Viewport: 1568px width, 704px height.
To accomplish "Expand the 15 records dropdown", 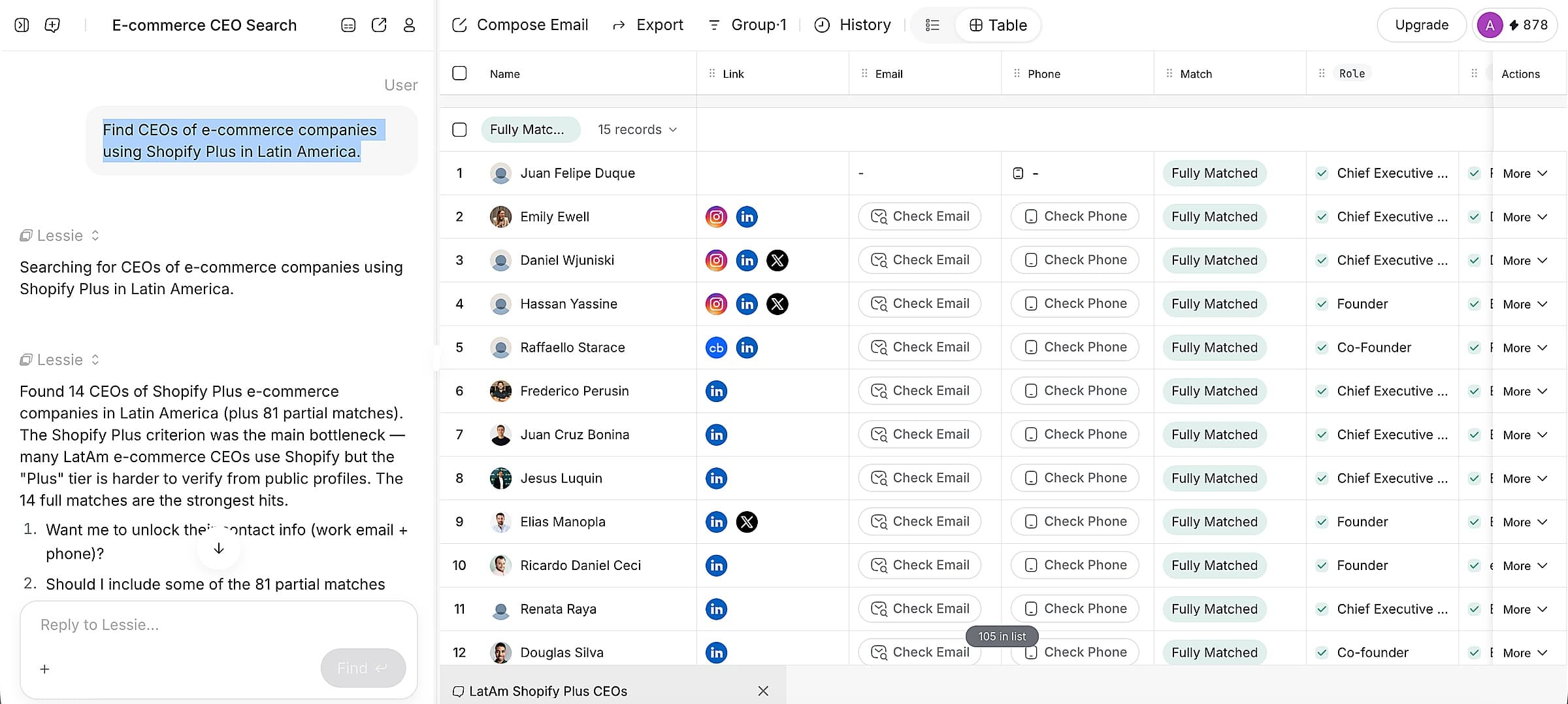I will pos(637,129).
